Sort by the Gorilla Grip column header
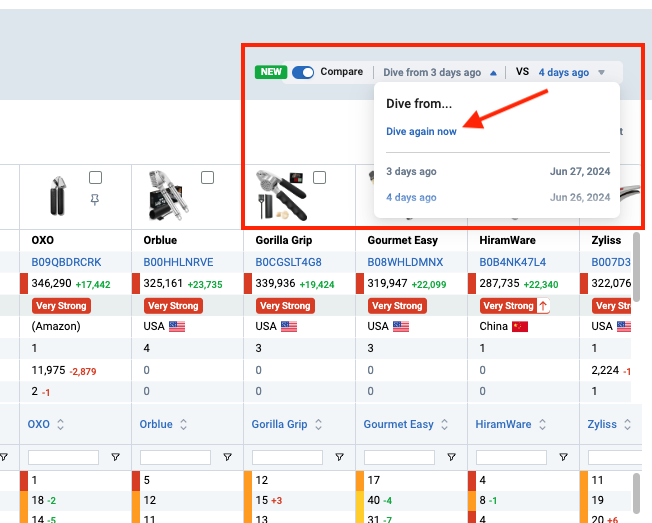 [x=279, y=424]
